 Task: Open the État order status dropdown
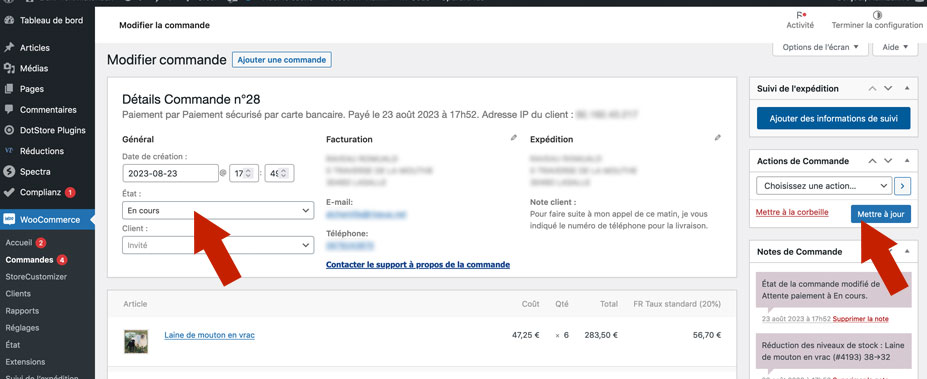(218, 210)
